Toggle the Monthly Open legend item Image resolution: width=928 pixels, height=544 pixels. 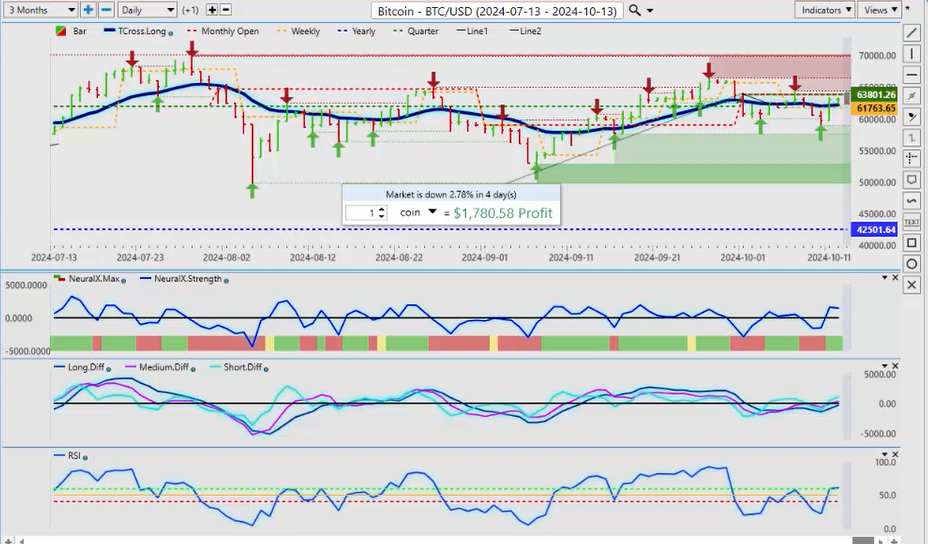[x=223, y=31]
